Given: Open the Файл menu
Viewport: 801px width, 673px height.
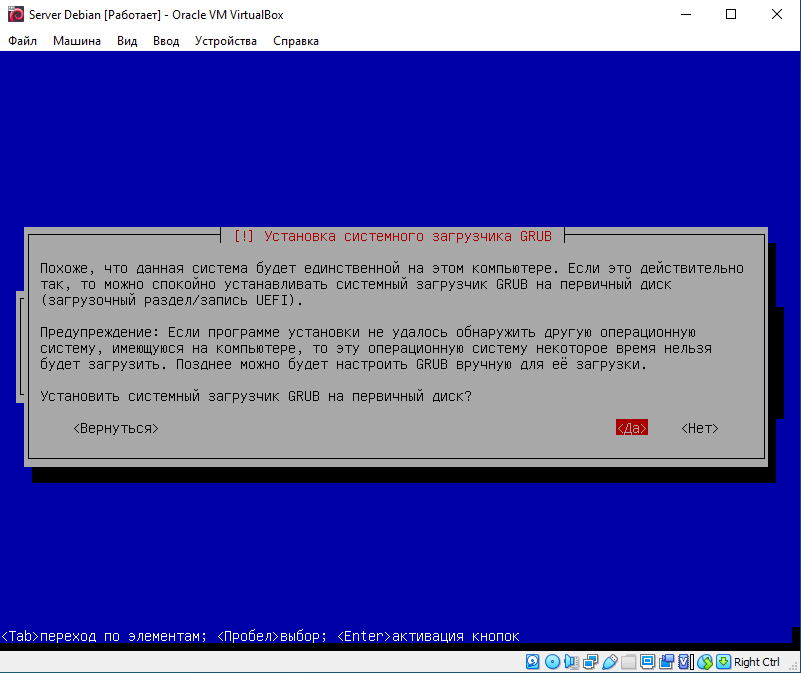Looking at the screenshot, I should [22, 41].
